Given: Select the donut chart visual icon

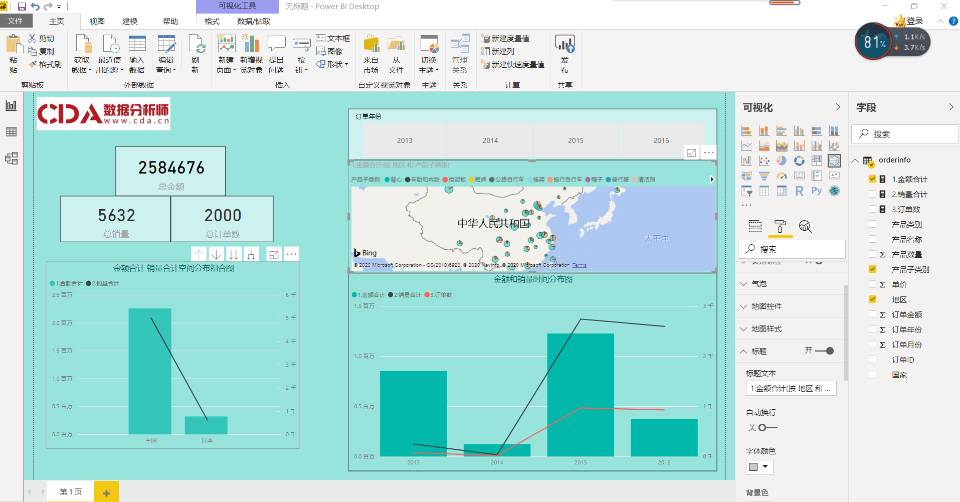Looking at the screenshot, I should [799, 160].
